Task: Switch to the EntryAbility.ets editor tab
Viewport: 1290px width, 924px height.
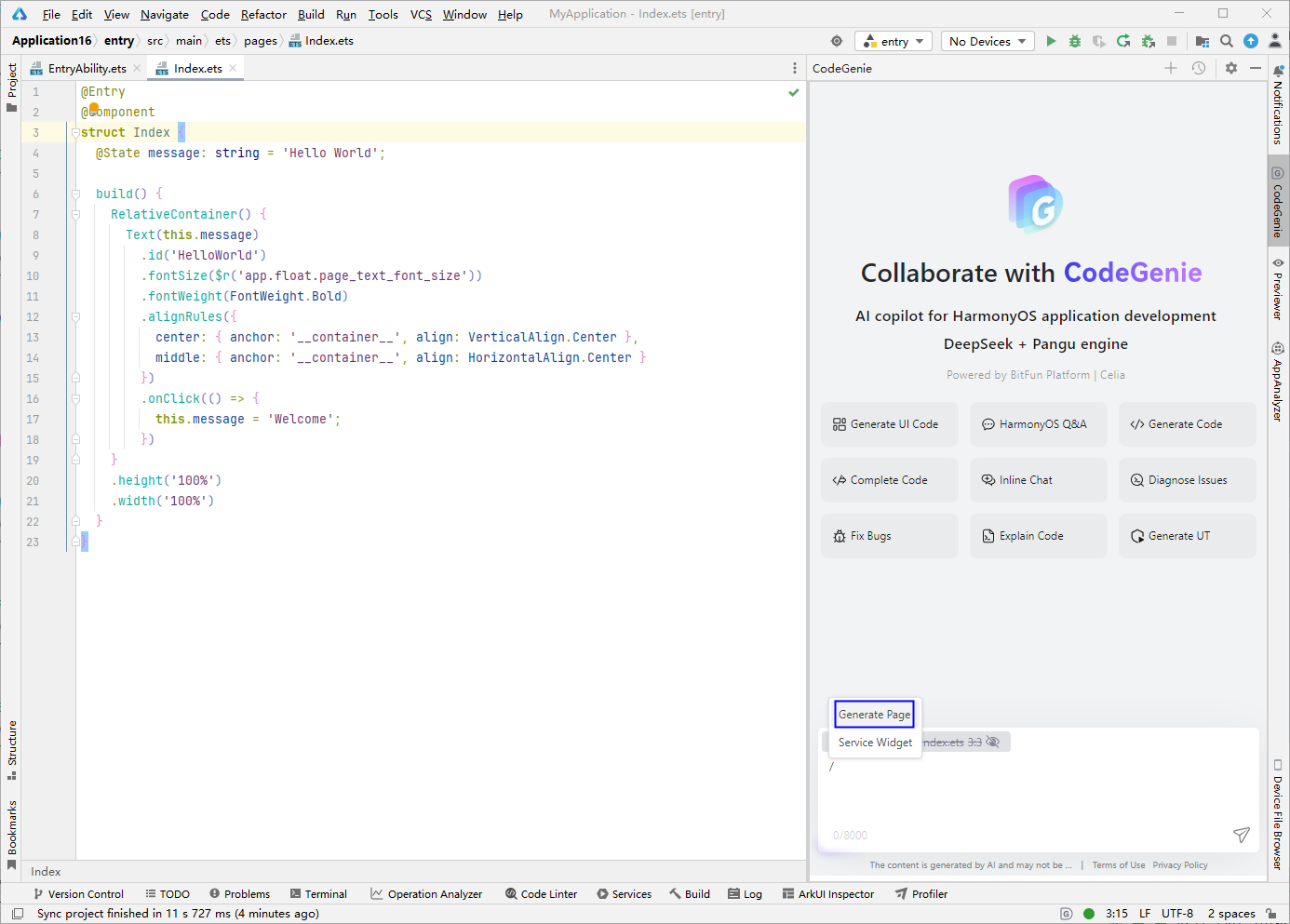Action: click(x=87, y=68)
